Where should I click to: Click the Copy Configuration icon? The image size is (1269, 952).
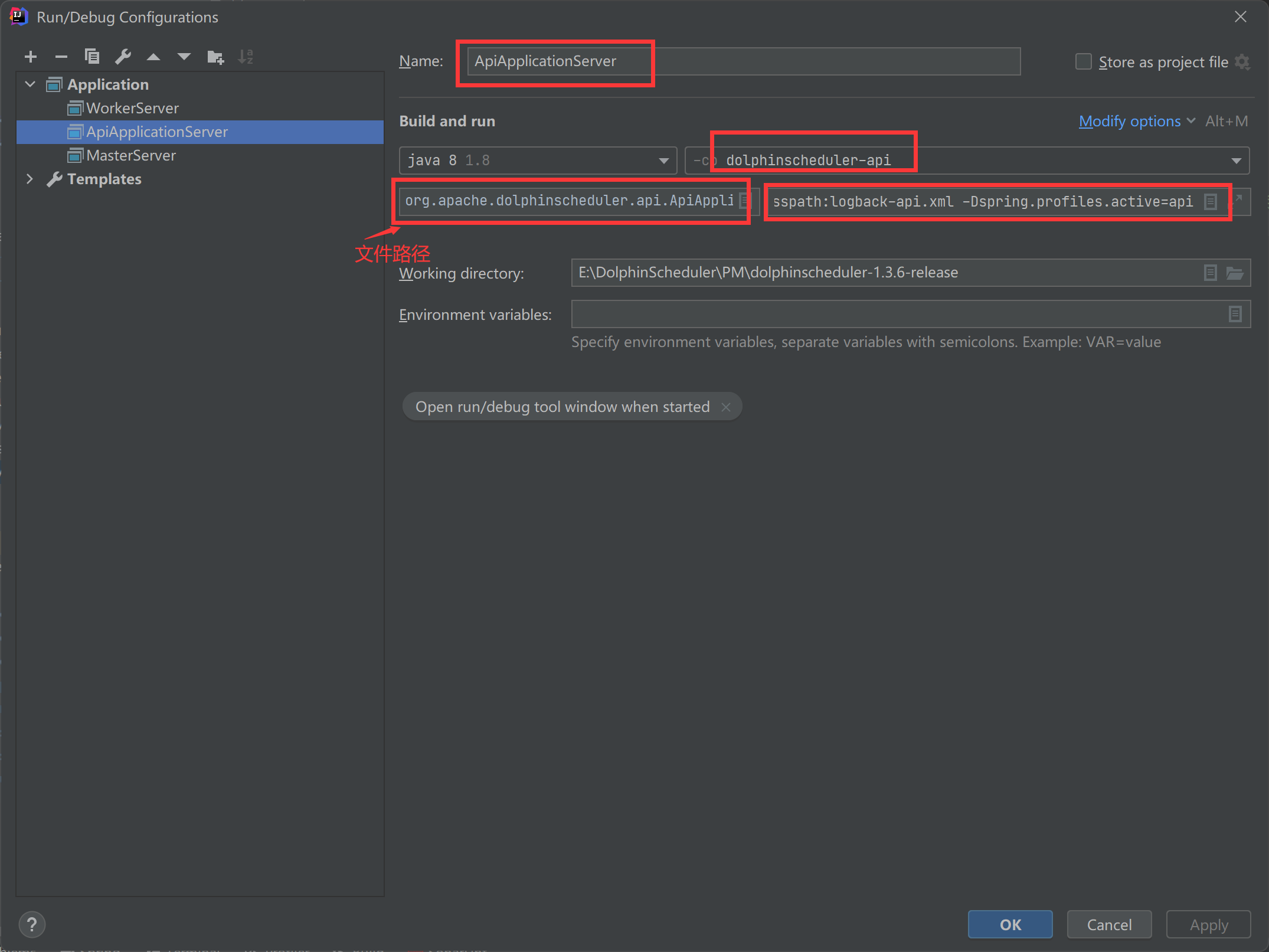[92, 57]
